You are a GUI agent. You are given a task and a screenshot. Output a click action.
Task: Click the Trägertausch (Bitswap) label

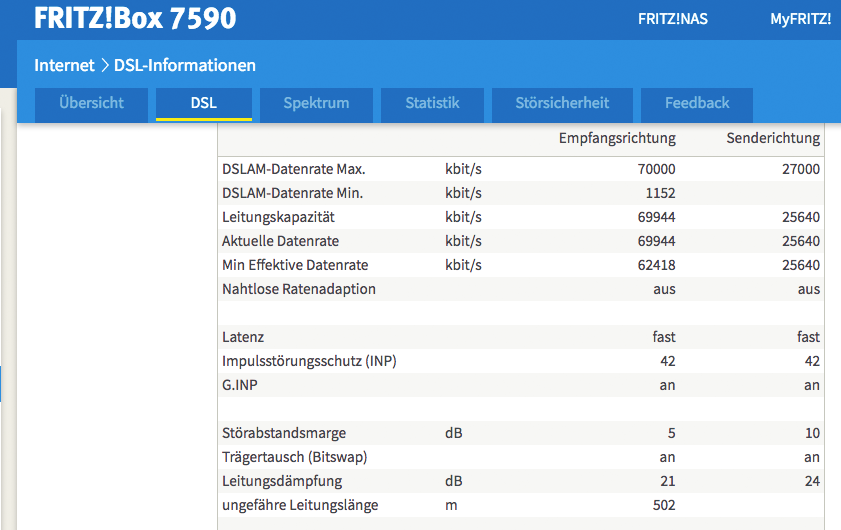[295, 457]
